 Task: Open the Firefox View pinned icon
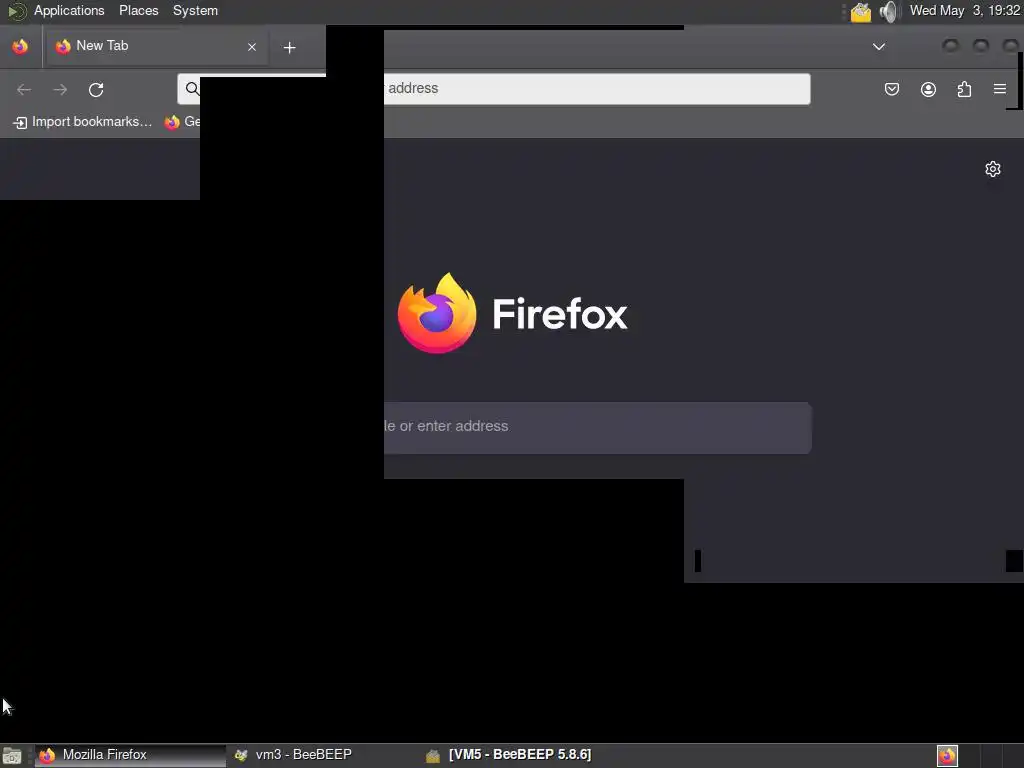pyautogui.click(x=20, y=46)
